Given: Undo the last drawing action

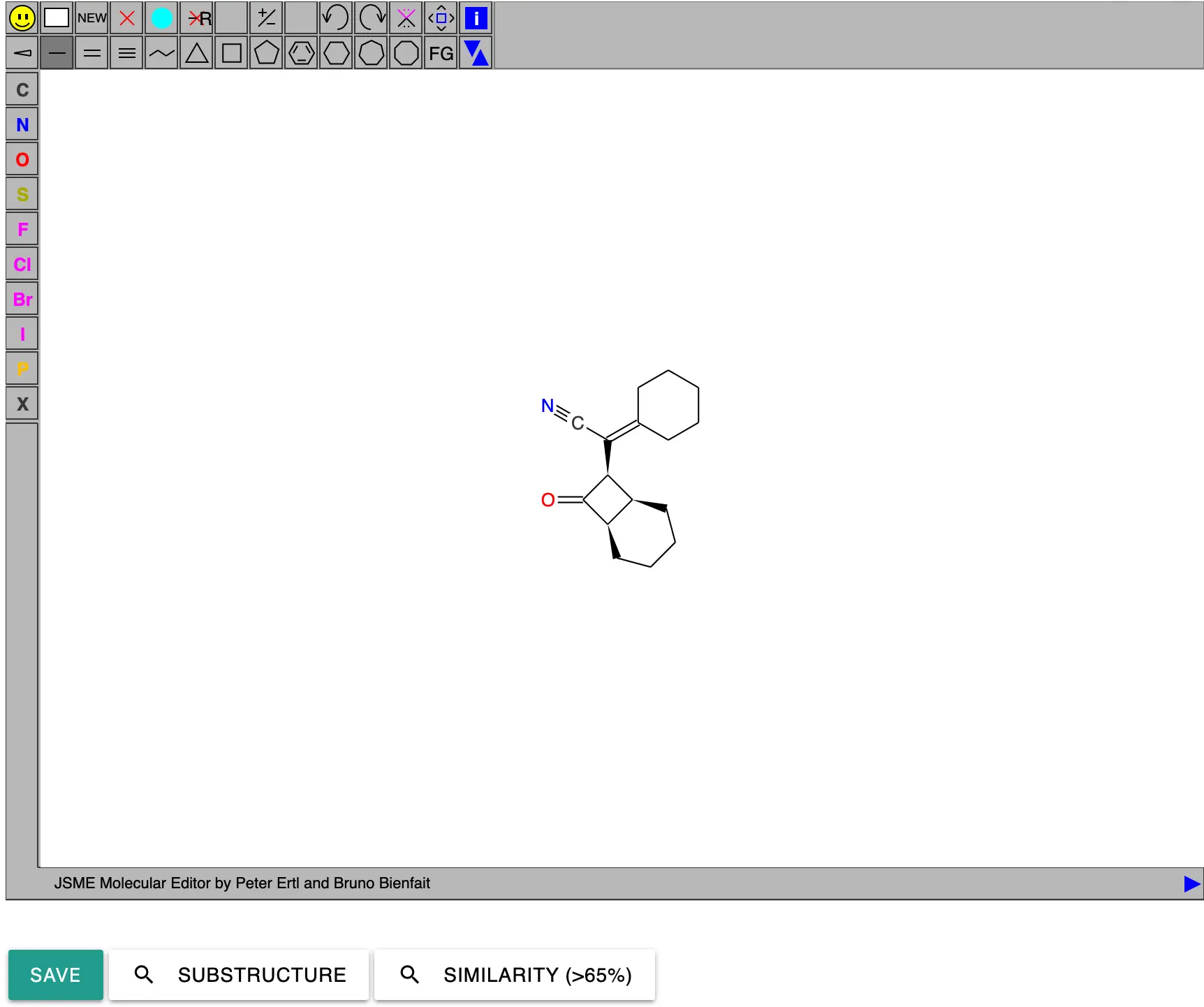Looking at the screenshot, I should click(336, 18).
